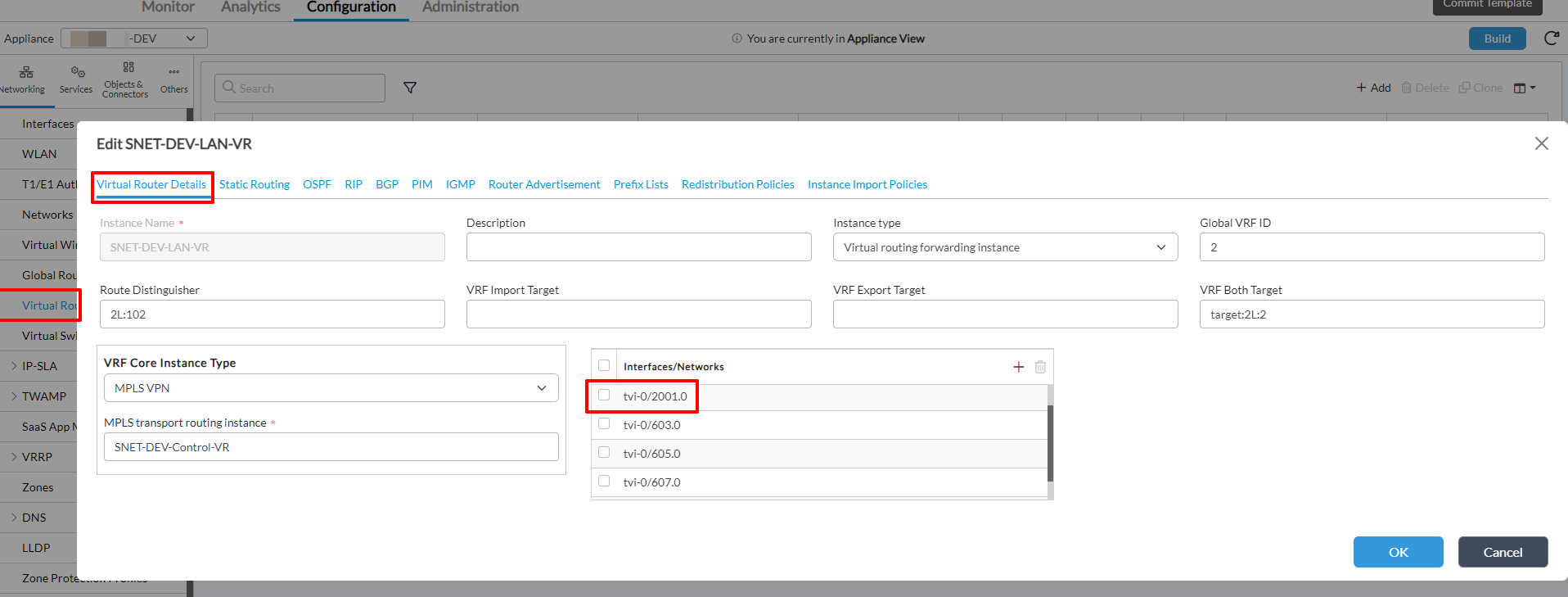Click the Search box in the table toolbar
The image size is (1568, 597).
pyautogui.click(x=300, y=88)
